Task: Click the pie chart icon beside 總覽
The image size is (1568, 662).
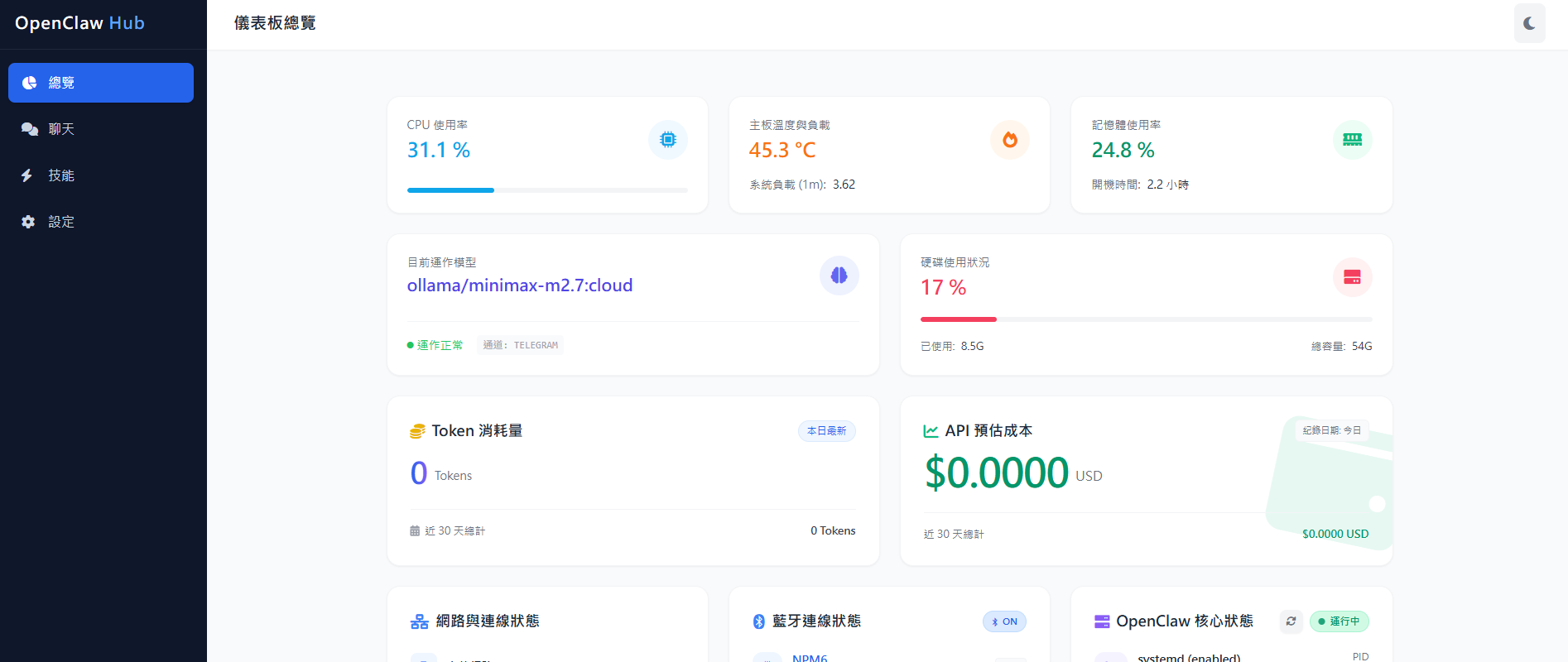Action: coord(29,83)
